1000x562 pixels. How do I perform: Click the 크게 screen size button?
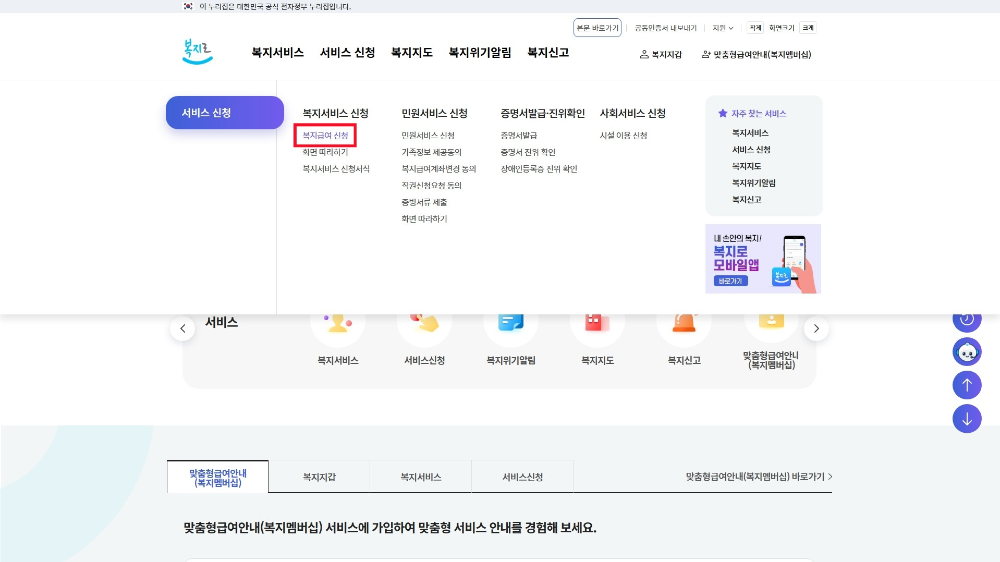click(x=807, y=28)
